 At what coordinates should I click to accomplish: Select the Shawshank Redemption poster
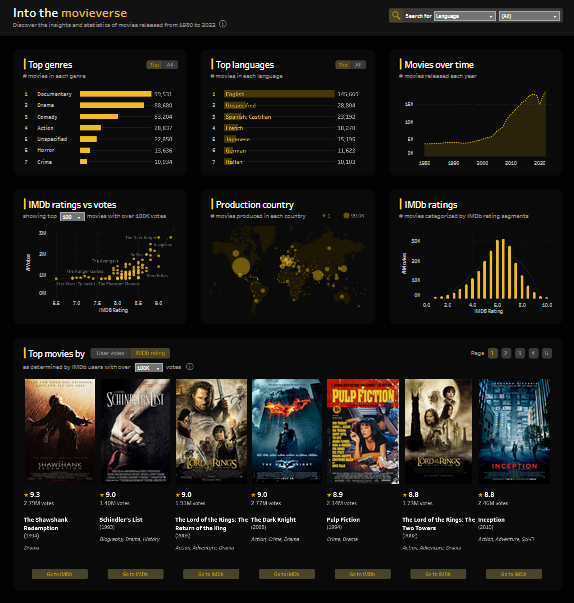[60, 431]
